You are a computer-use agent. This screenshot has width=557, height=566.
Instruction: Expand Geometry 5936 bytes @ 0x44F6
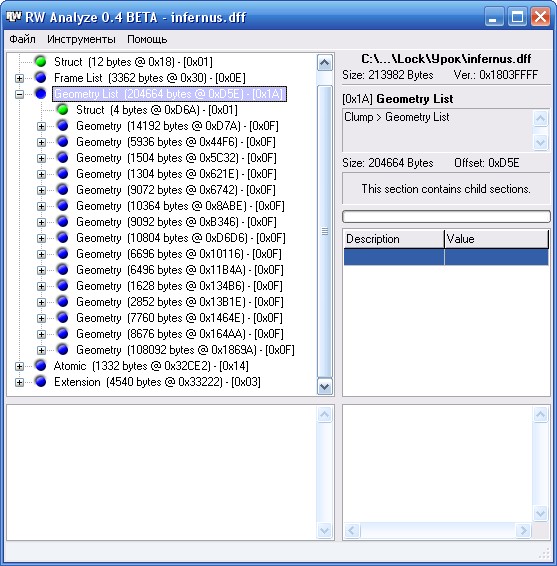42,142
